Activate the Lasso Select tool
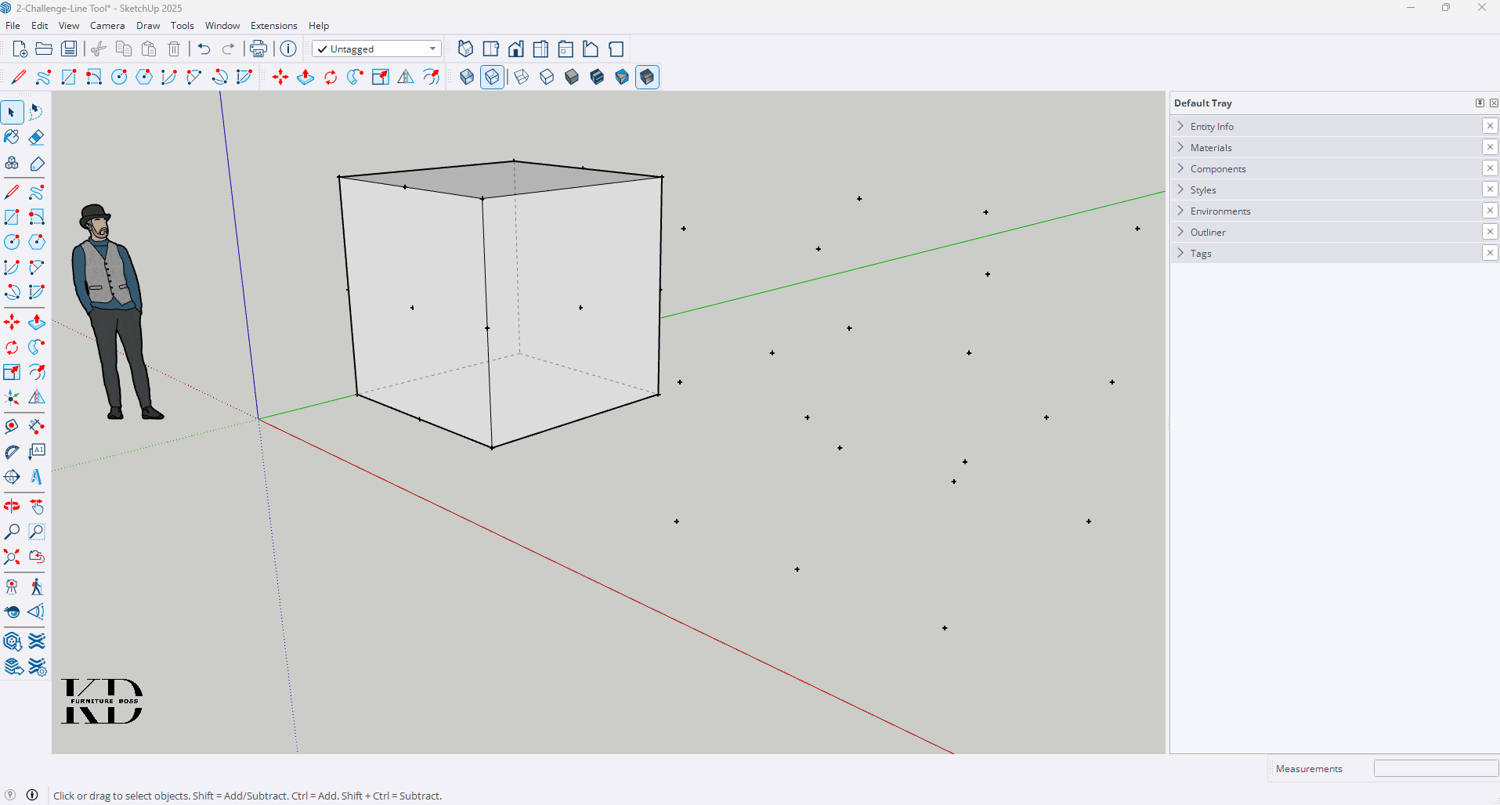Viewport: 1500px width, 805px height. (x=37, y=112)
